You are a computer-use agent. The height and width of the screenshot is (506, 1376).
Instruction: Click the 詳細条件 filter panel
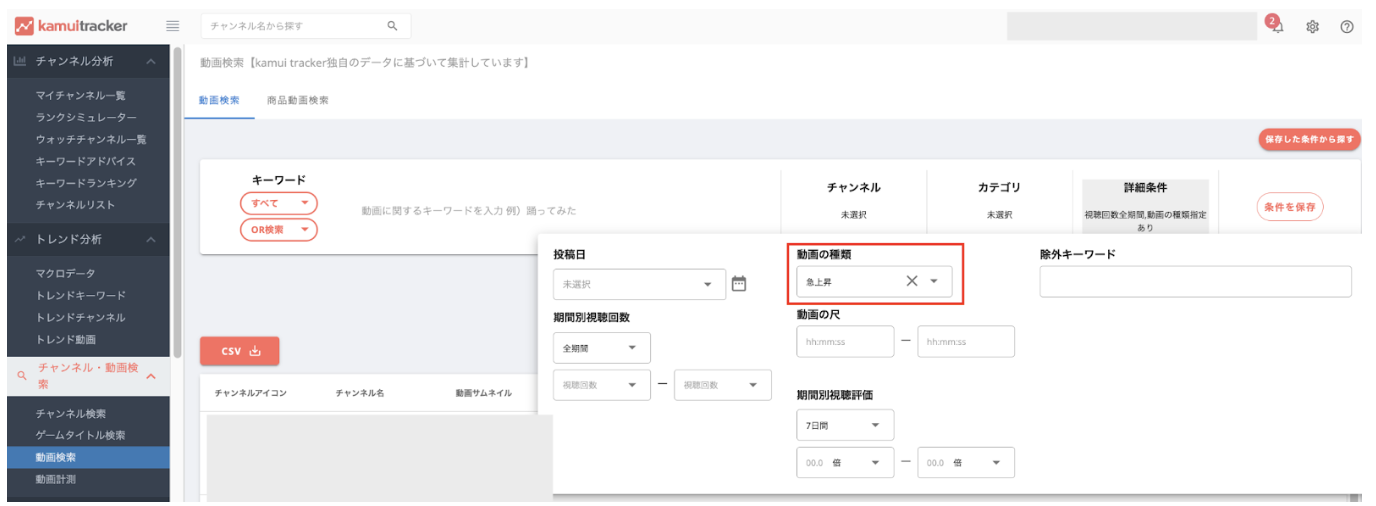1145,207
